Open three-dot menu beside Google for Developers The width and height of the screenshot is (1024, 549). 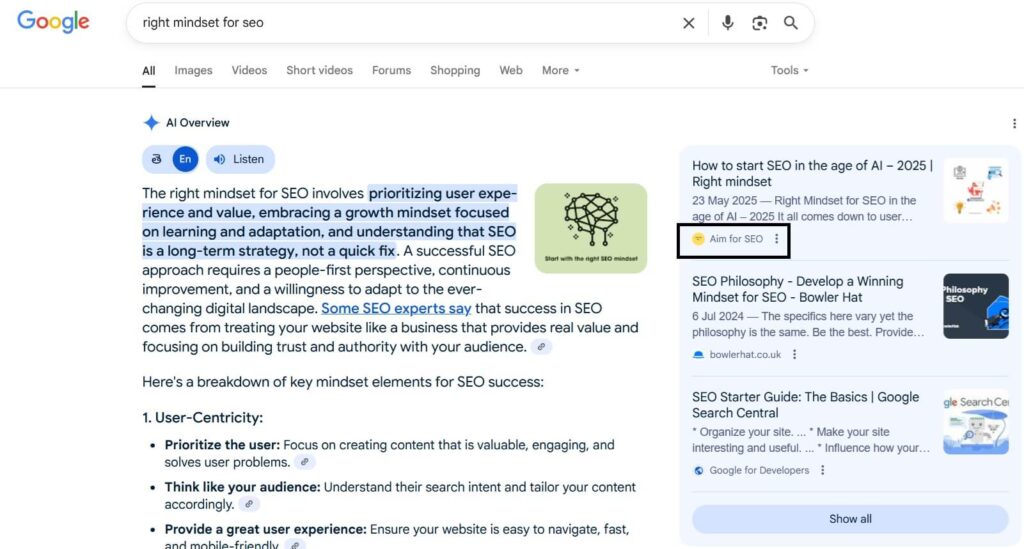pyautogui.click(x=822, y=470)
